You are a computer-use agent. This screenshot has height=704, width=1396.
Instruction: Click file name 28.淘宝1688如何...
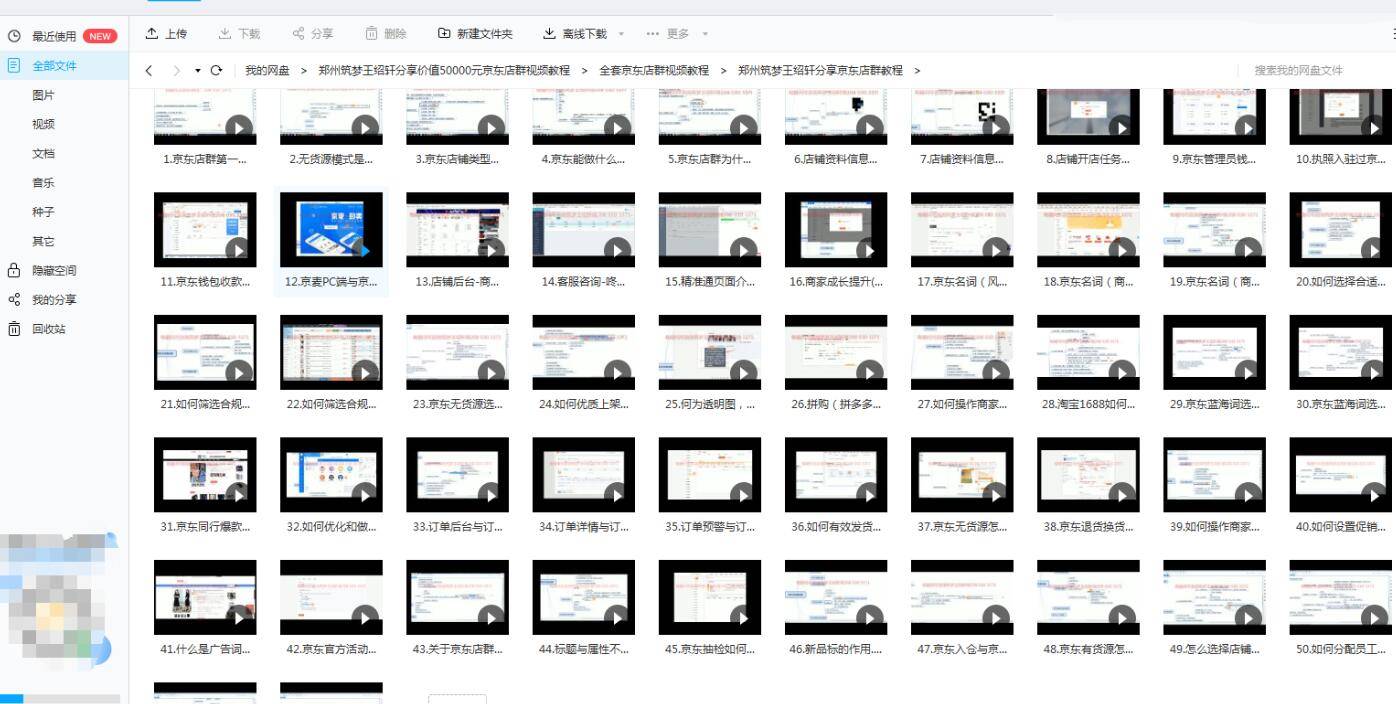tap(1088, 404)
